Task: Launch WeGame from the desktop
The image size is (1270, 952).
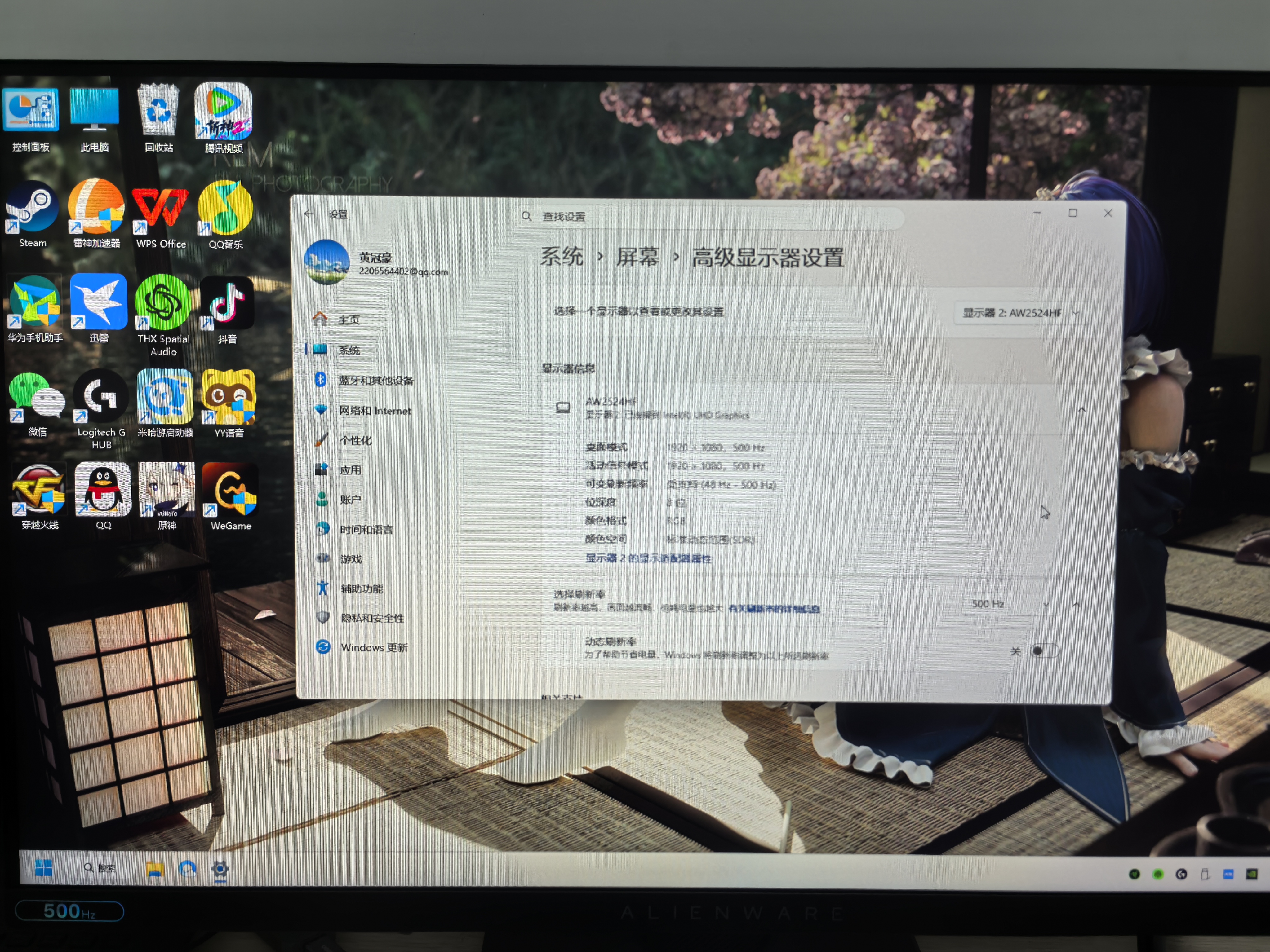Action: pyautogui.click(x=230, y=497)
